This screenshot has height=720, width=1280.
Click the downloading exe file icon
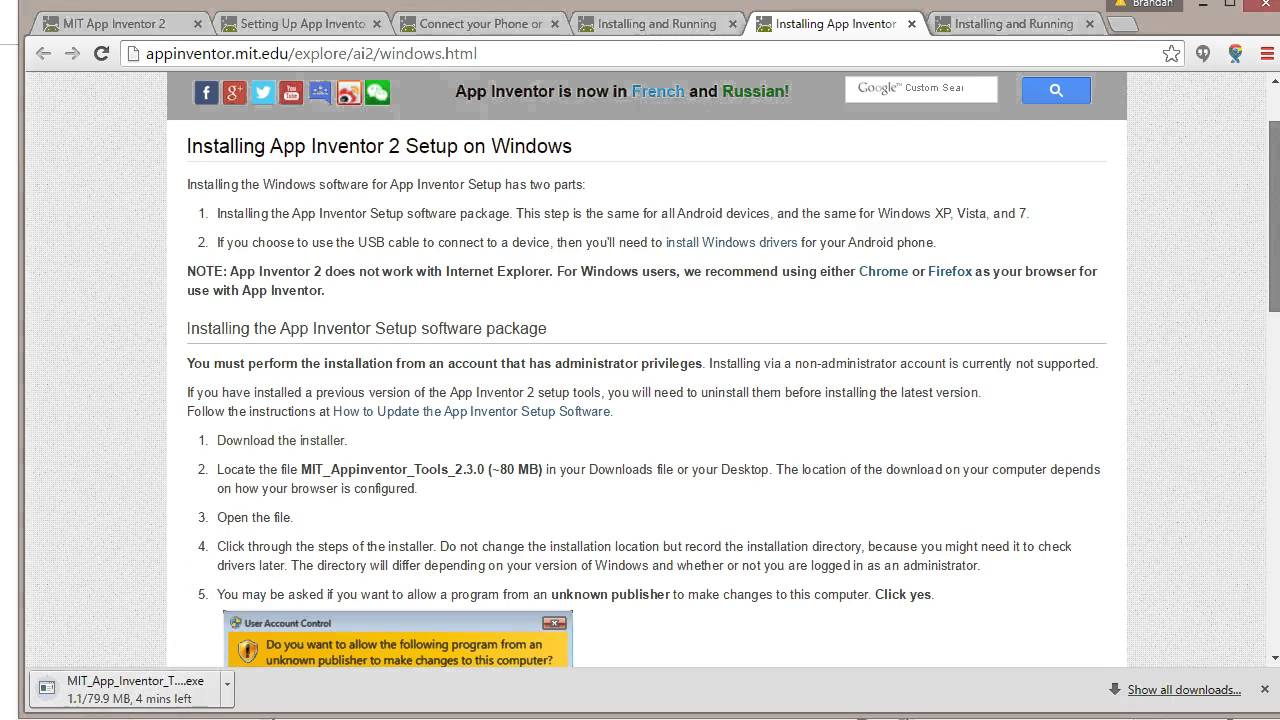46,687
